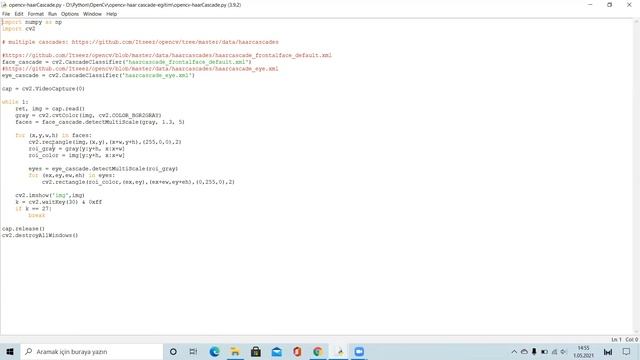Click the 'Ln: 1' status bar indicator
Viewport: 640px width, 360px height.
(616, 339)
